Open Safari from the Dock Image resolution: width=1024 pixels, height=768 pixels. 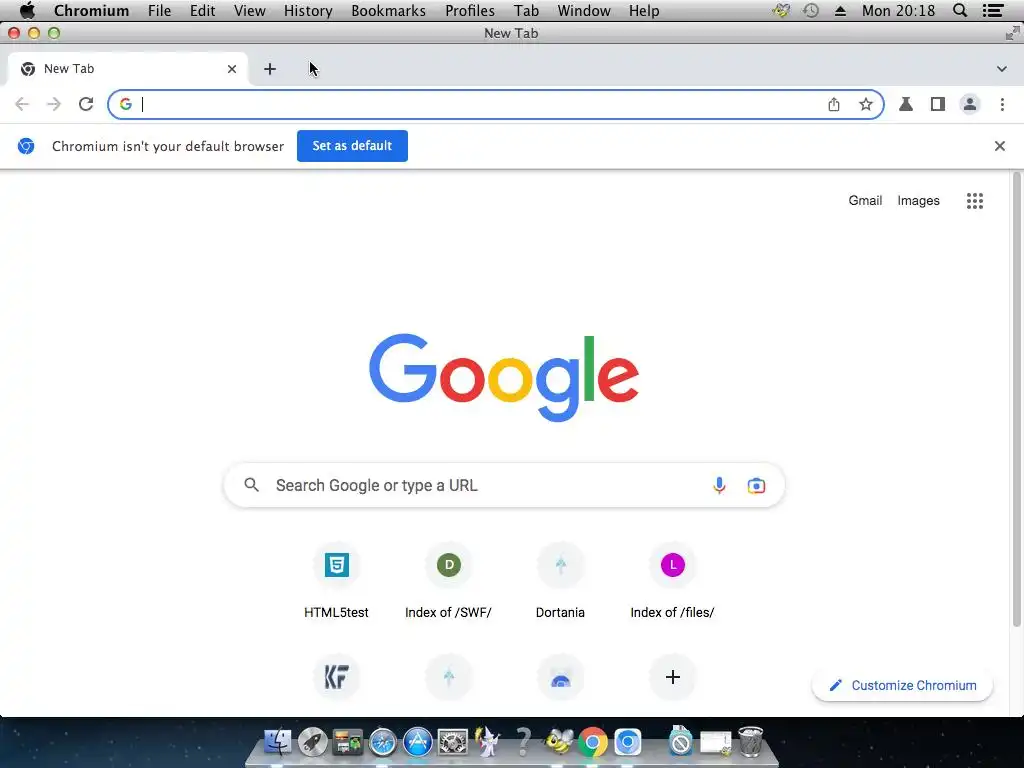tap(383, 743)
